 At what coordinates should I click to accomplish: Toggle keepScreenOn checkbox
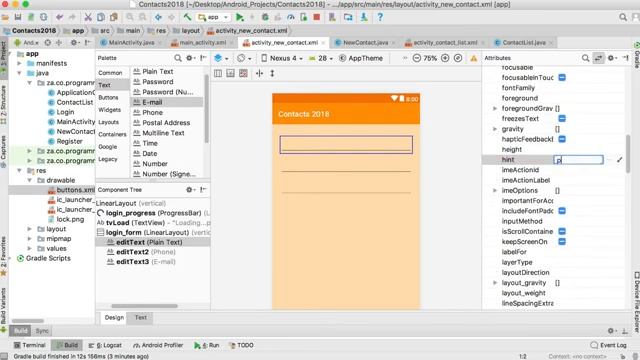point(562,242)
